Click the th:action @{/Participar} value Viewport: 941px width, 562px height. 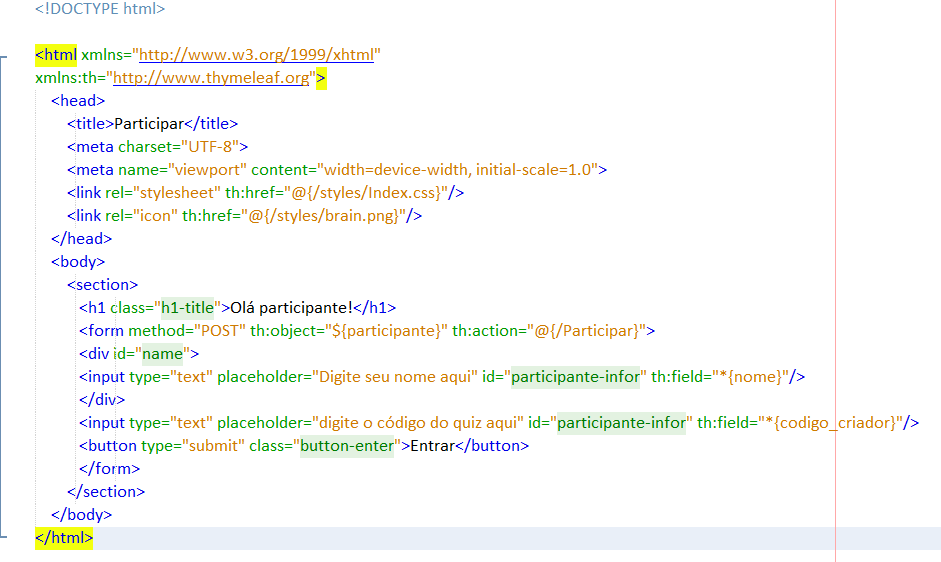tap(586, 331)
